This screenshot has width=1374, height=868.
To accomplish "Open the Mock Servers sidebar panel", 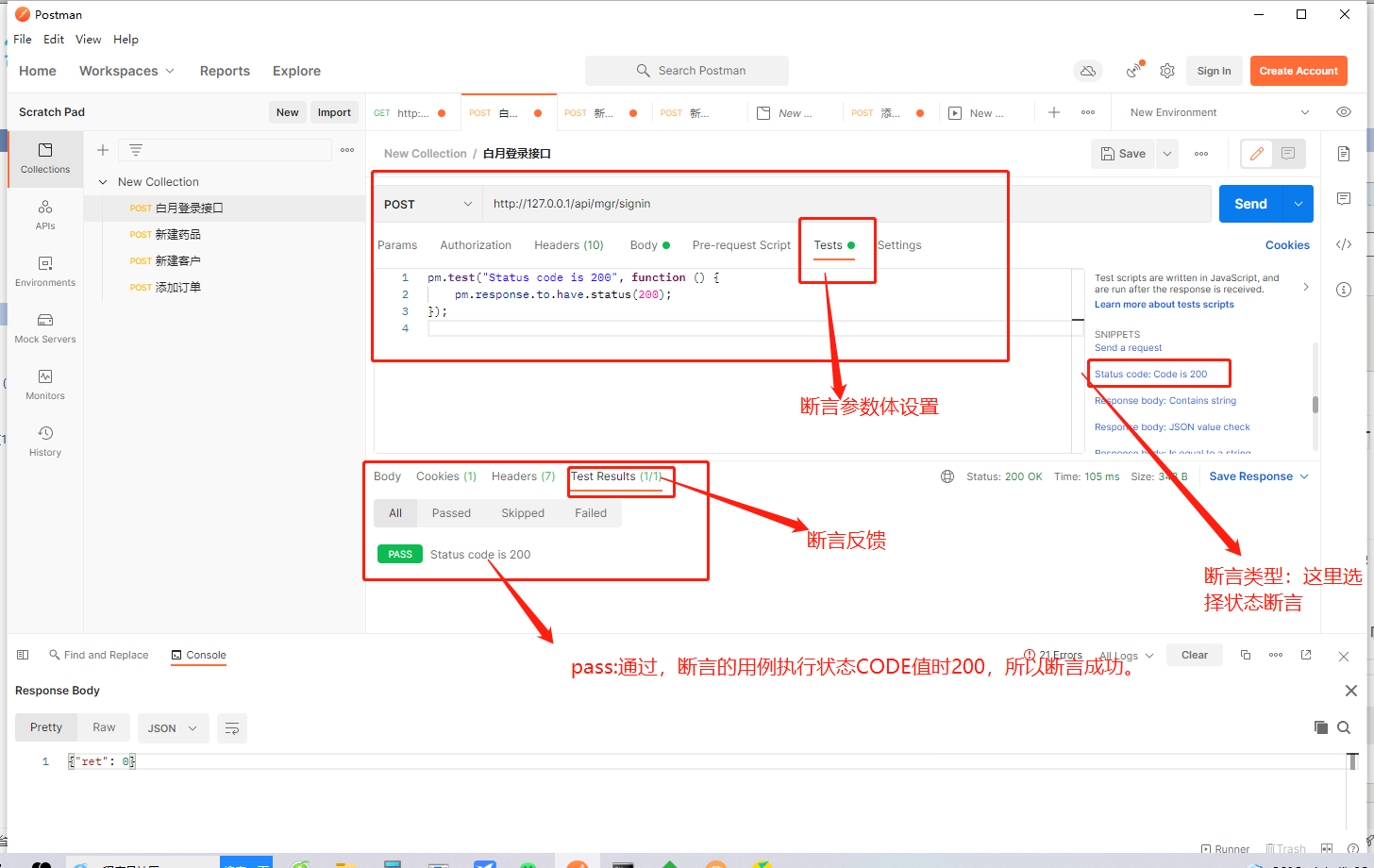I will click(45, 327).
